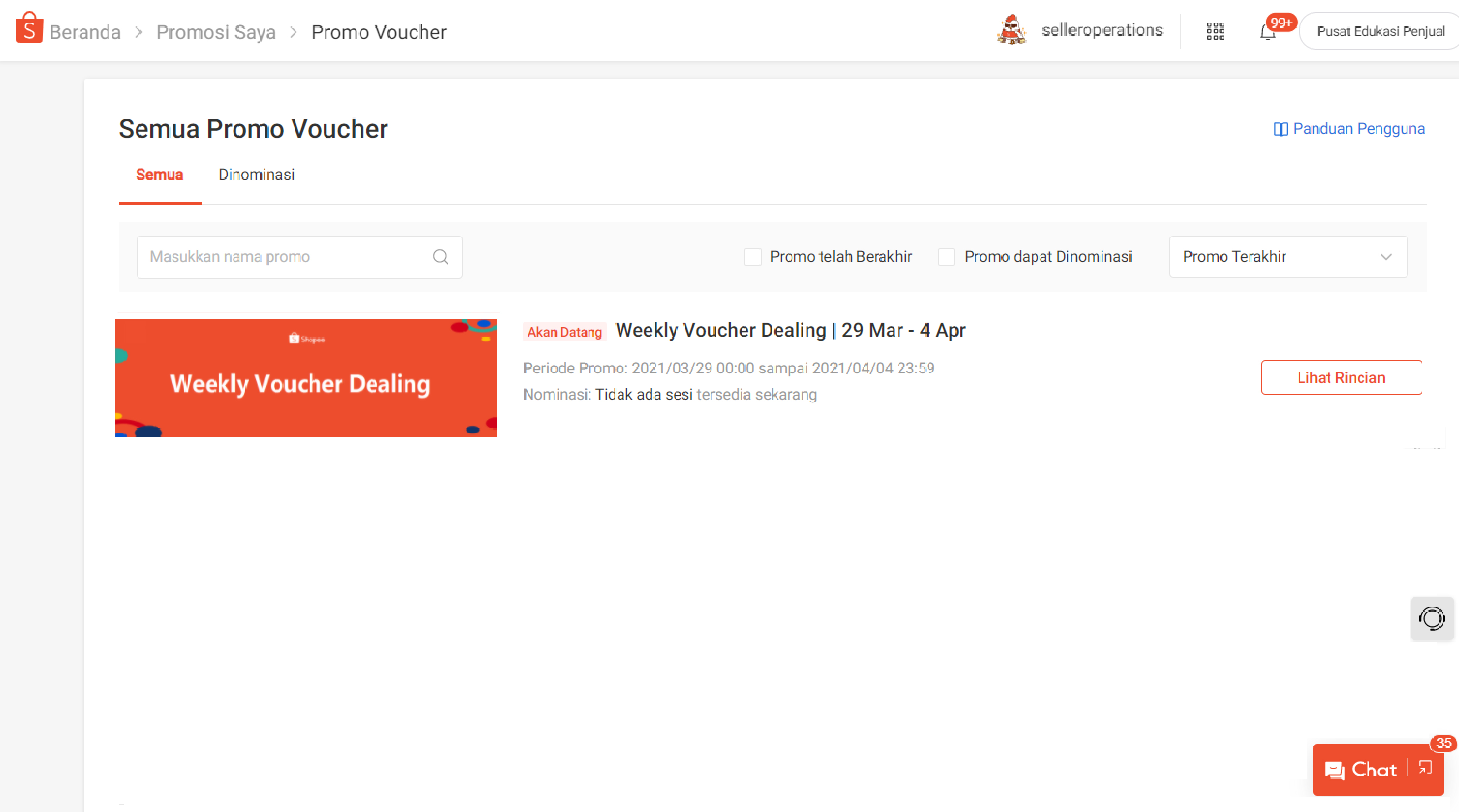Enable Promo telah Berakhir checkbox
Viewport: 1459px width, 812px height.
752,257
